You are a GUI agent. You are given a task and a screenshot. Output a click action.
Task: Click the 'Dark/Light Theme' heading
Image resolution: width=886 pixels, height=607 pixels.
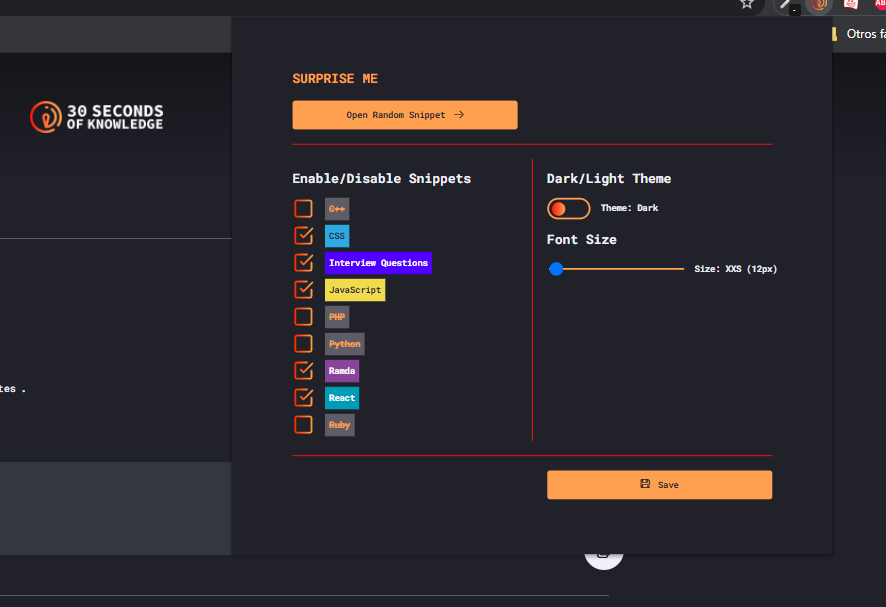609,179
